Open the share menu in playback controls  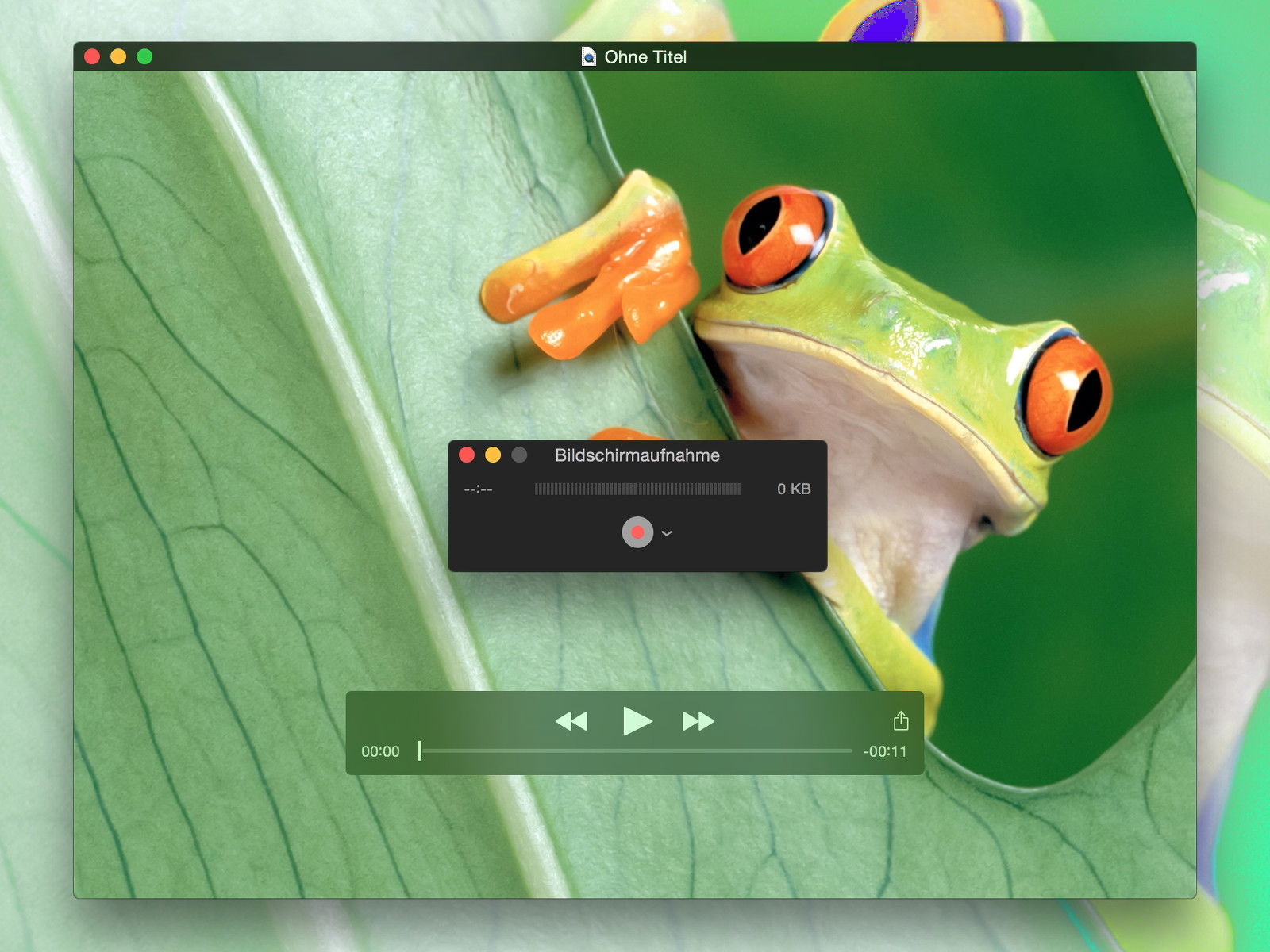point(901,720)
